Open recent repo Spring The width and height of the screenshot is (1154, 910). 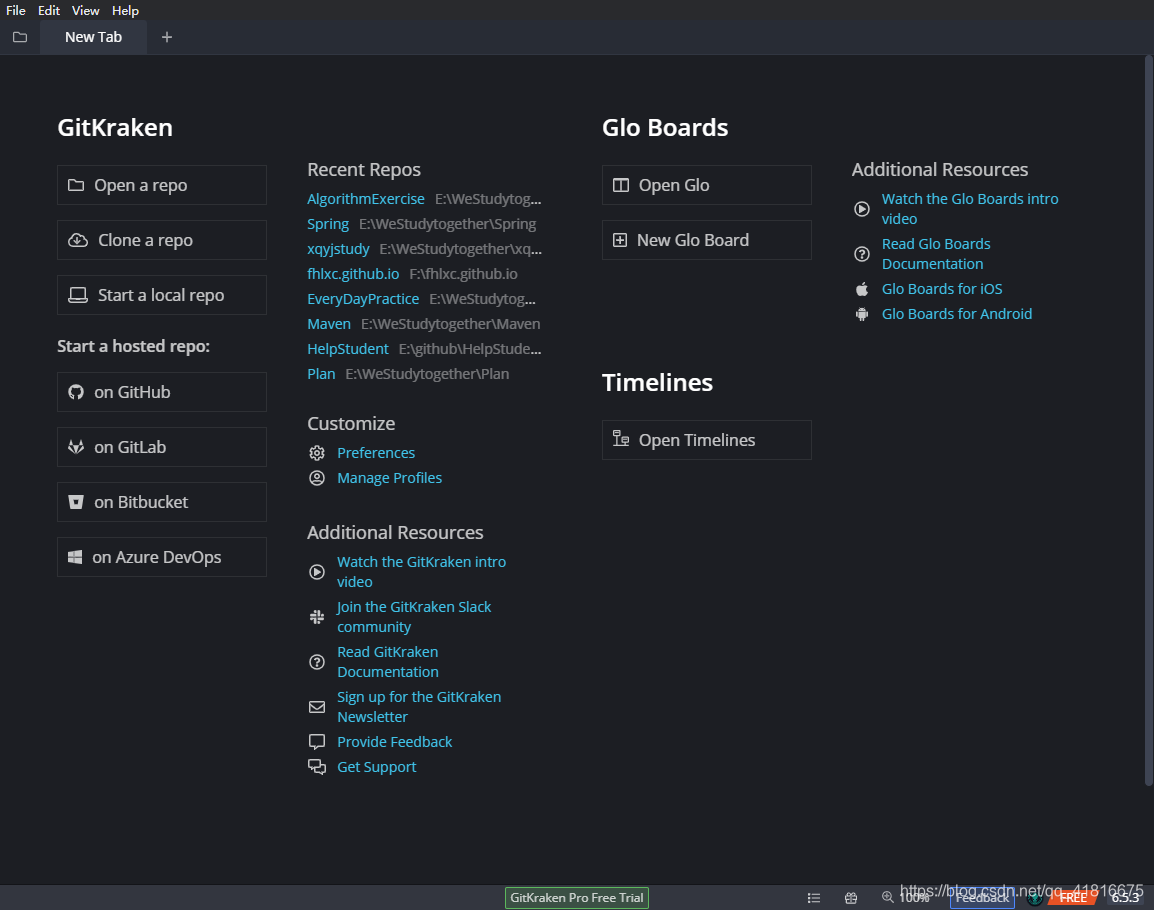(328, 224)
